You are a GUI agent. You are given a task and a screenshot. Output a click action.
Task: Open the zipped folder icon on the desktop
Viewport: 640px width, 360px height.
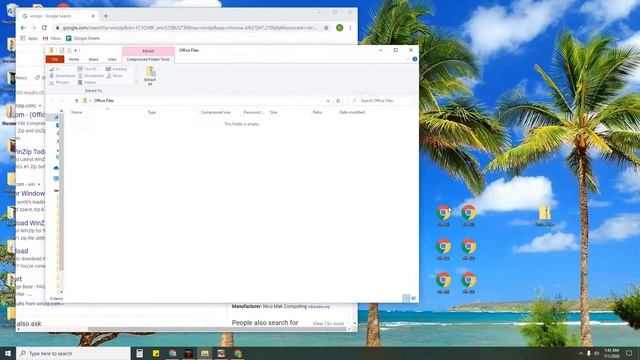point(545,216)
